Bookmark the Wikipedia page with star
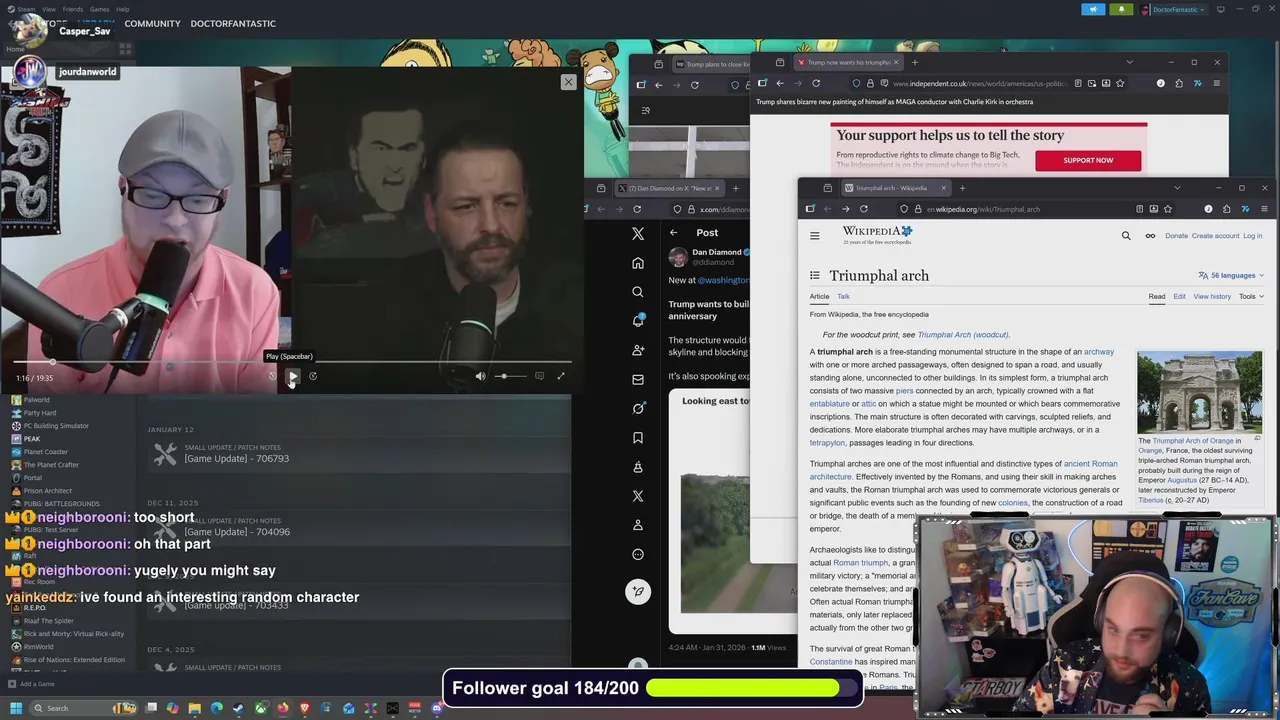 click(x=1167, y=209)
